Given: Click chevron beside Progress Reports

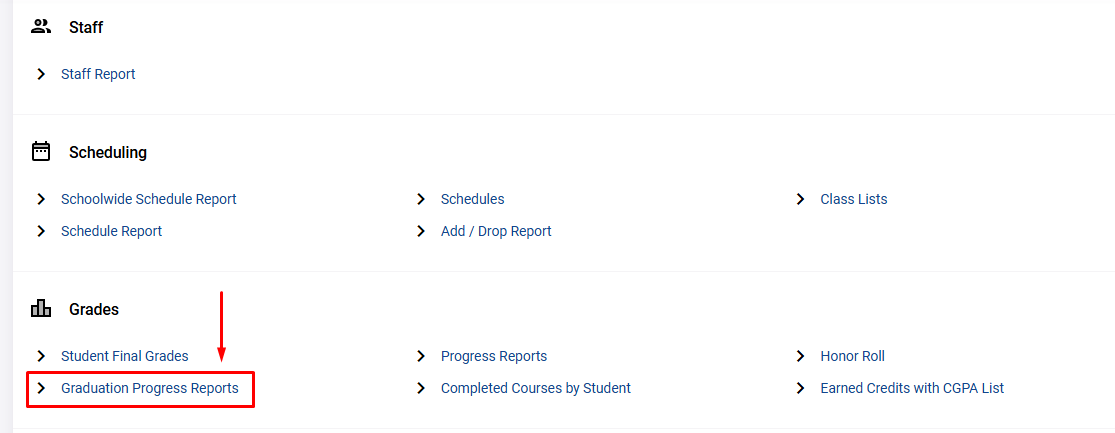Looking at the screenshot, I should tap(421, 356).
